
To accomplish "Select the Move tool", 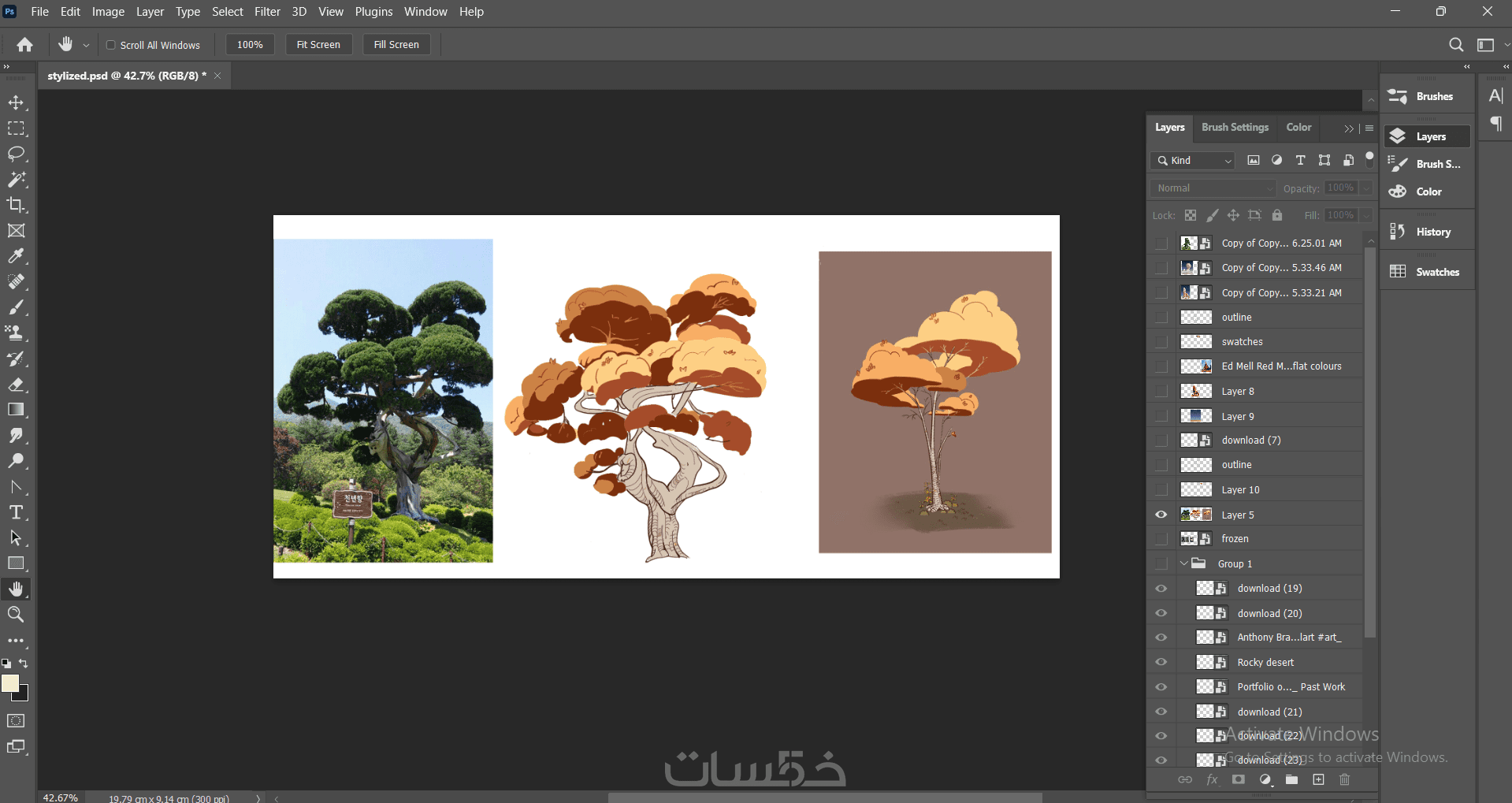I will click(x=16, y=102).
